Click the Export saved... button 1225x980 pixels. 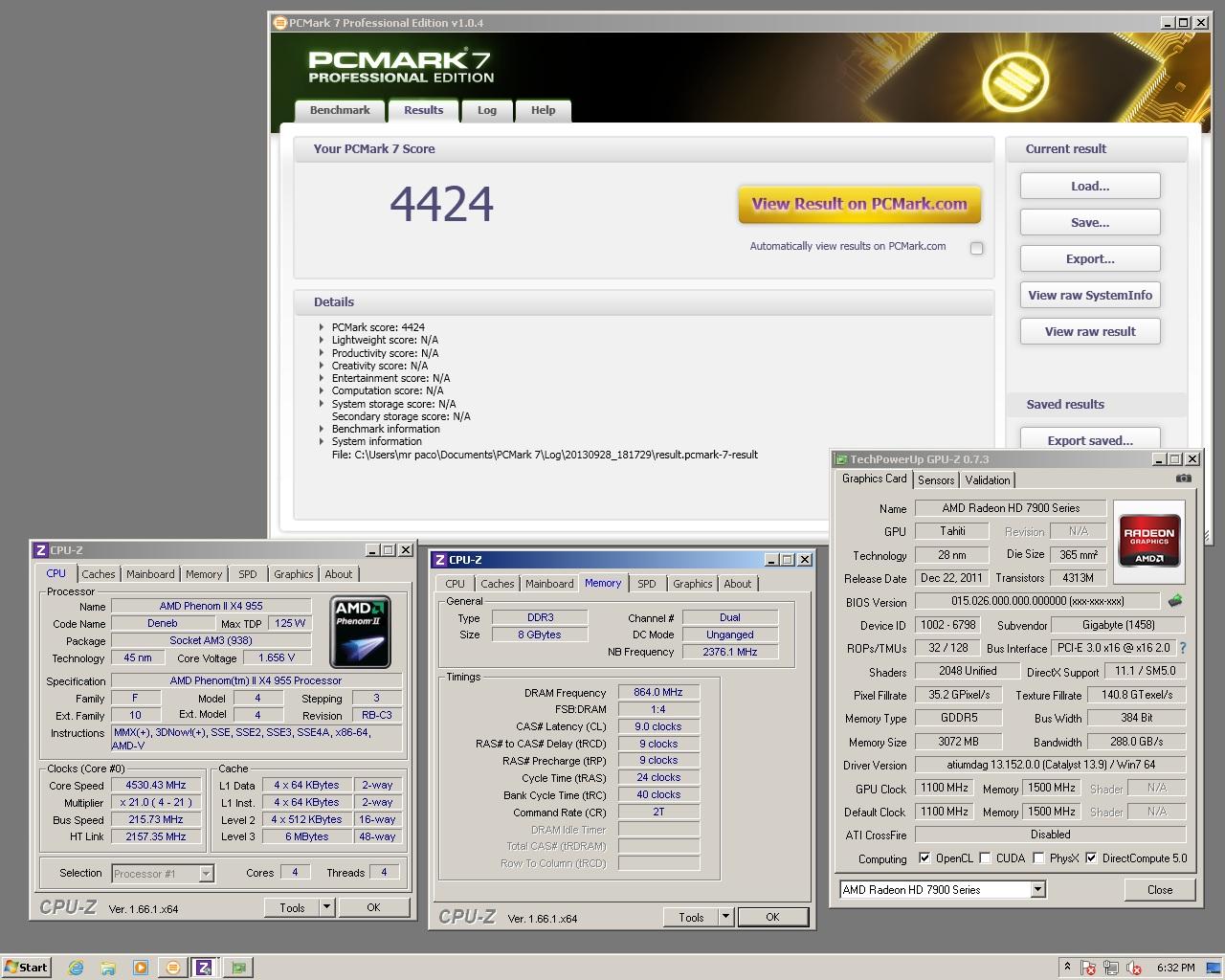[1090, 439]
